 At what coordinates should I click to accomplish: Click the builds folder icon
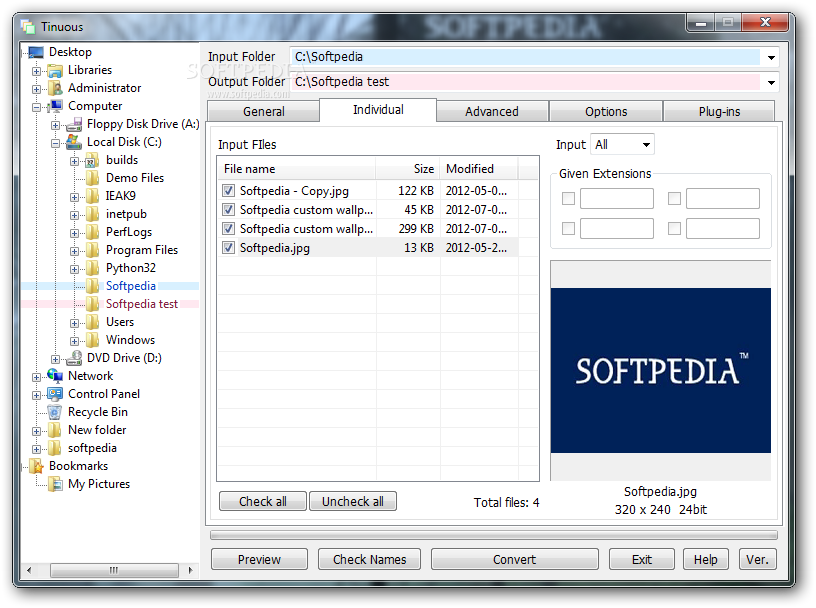[x=93, y=160]
